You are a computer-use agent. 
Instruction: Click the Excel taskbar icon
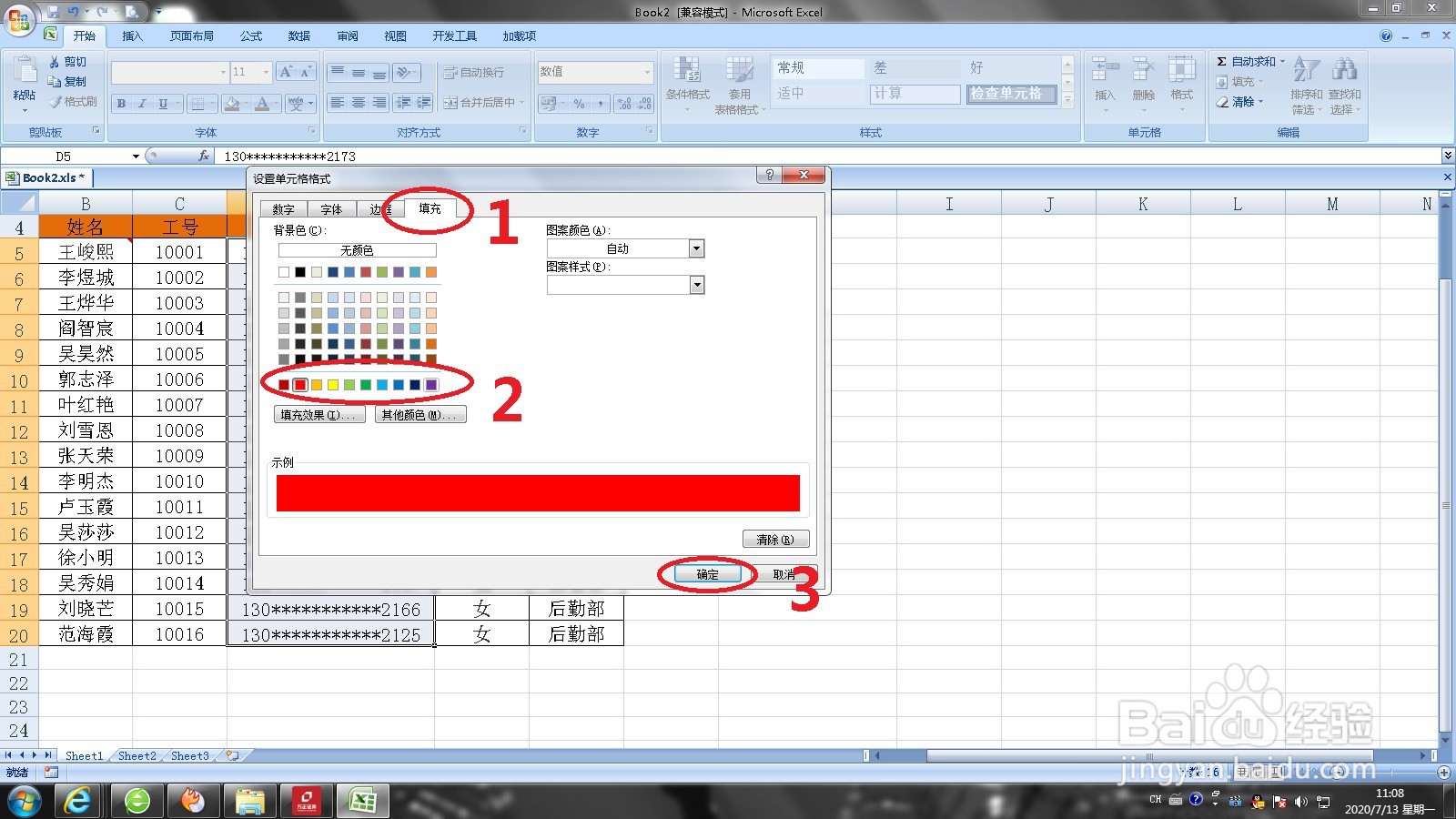click(x=363, y=801)
